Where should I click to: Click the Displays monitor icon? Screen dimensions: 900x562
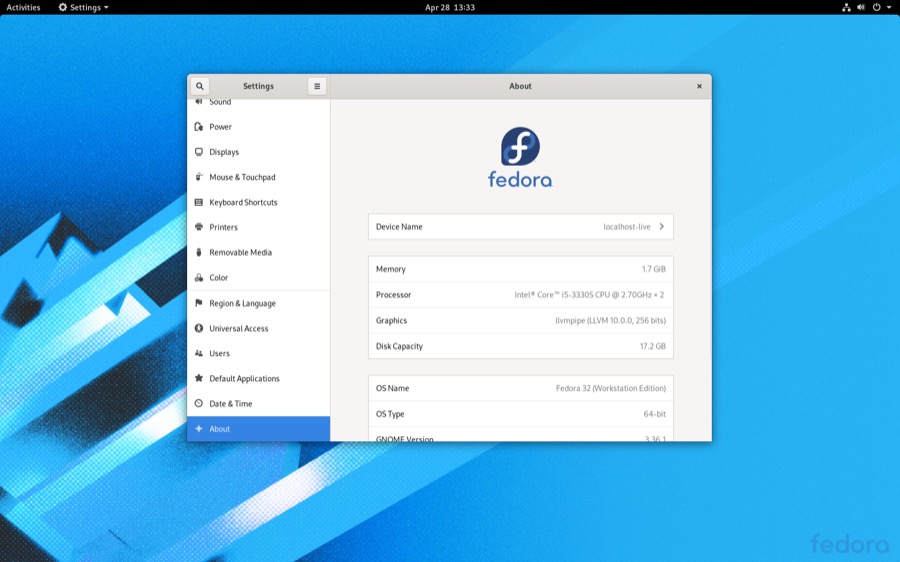click(x=199, y=152)
